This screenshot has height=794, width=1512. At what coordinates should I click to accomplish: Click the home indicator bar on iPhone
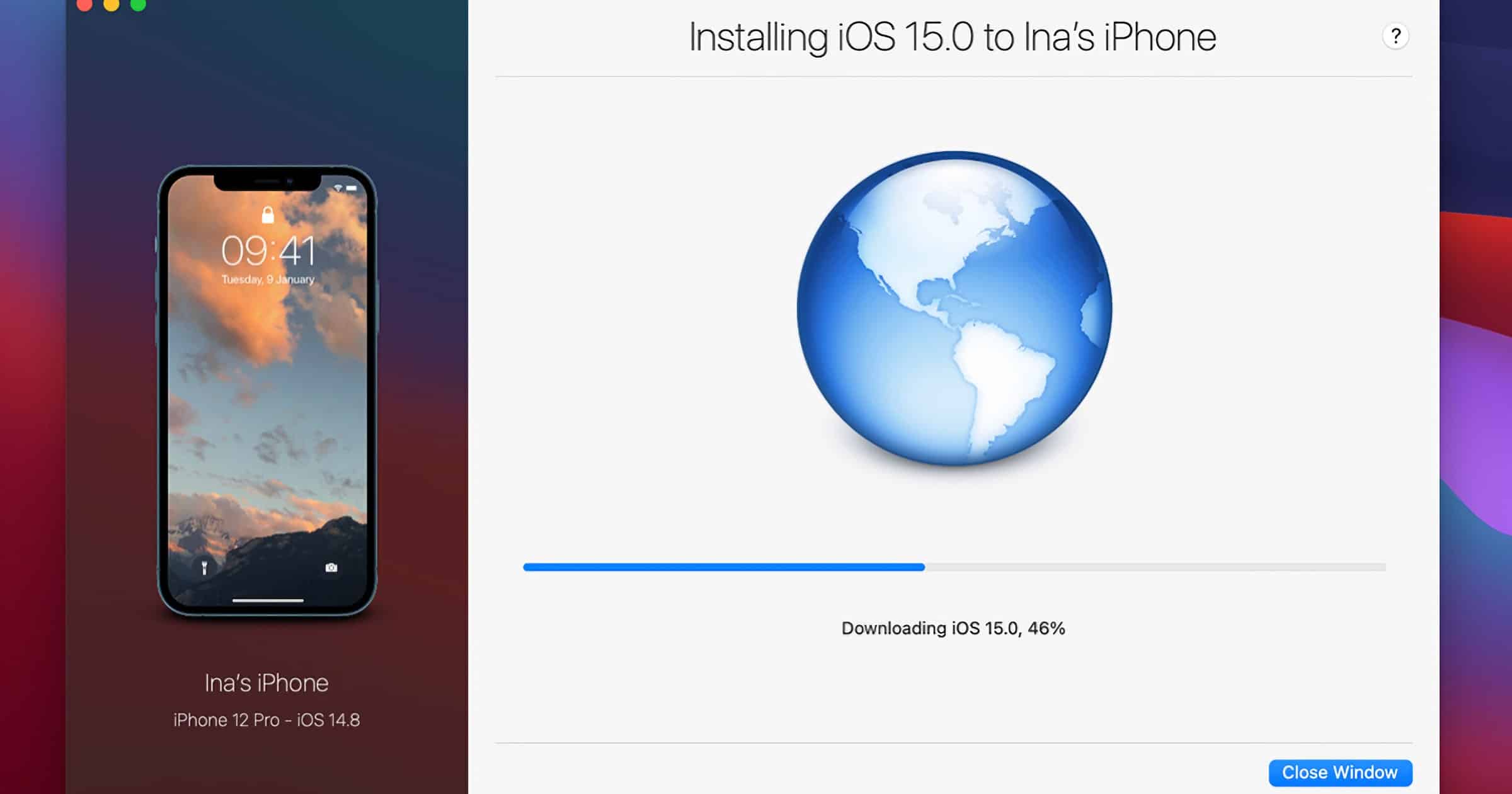click(268, 601)
